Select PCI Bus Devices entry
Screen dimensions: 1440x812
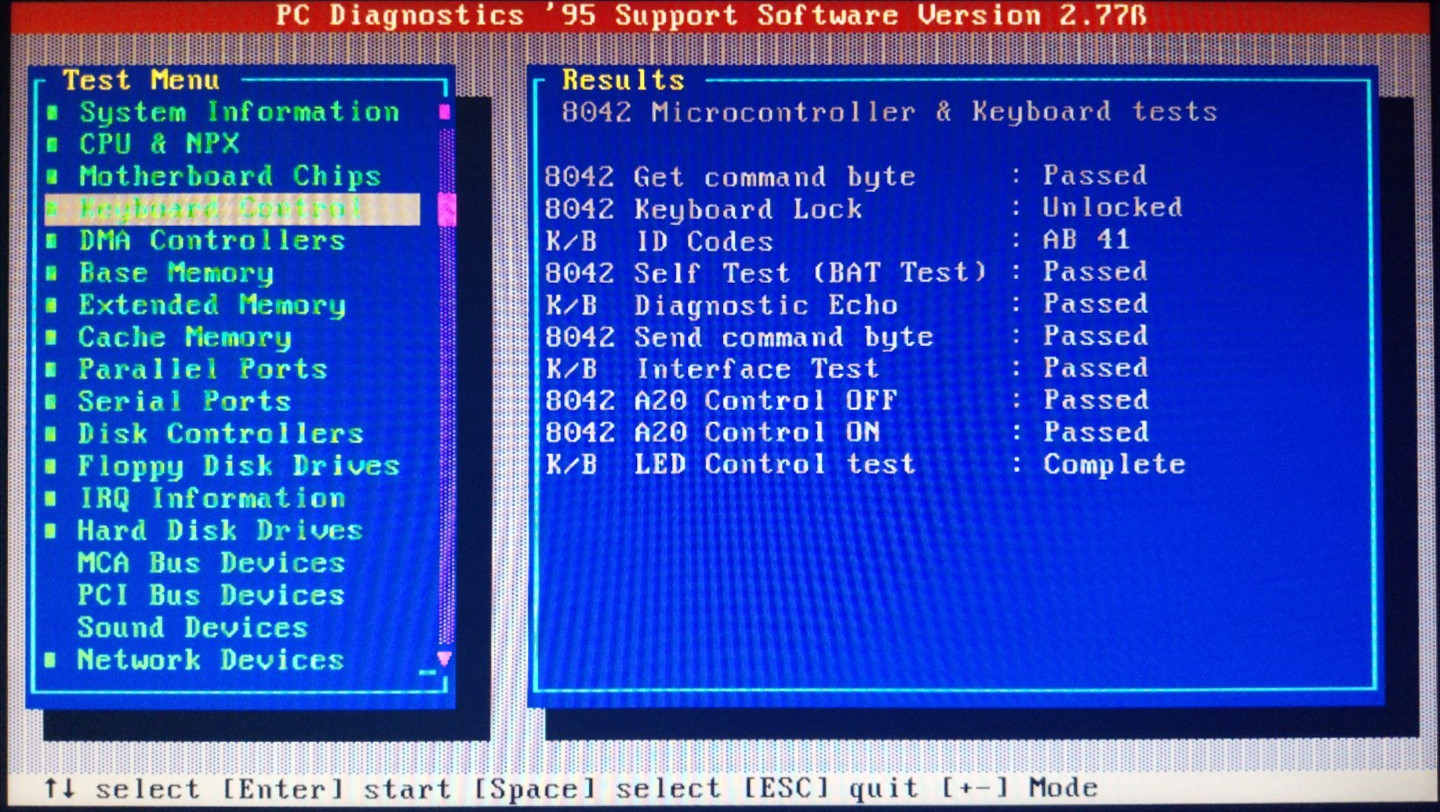(x=211, y=595)
